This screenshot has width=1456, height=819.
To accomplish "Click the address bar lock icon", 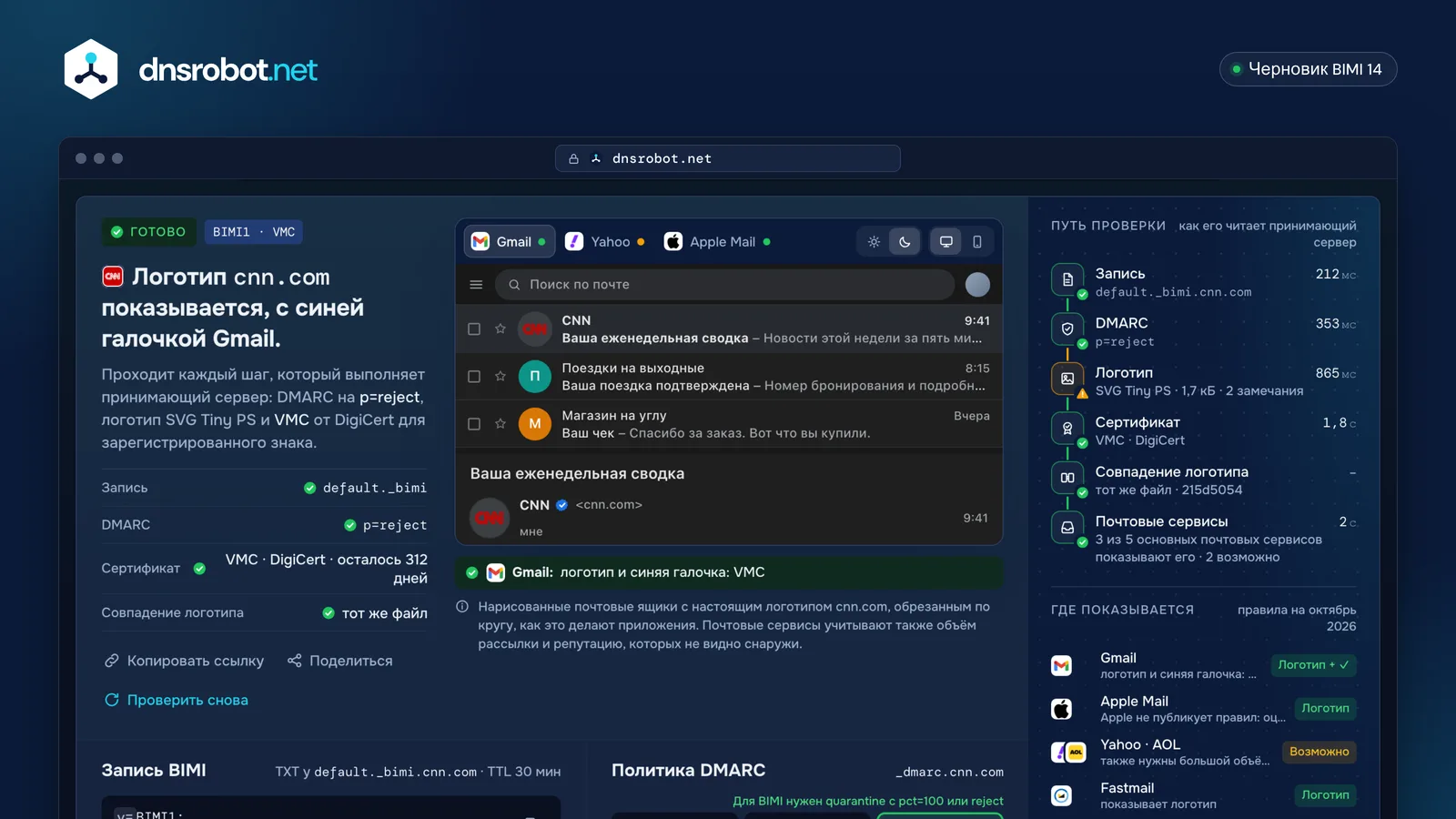I will 573,158.
